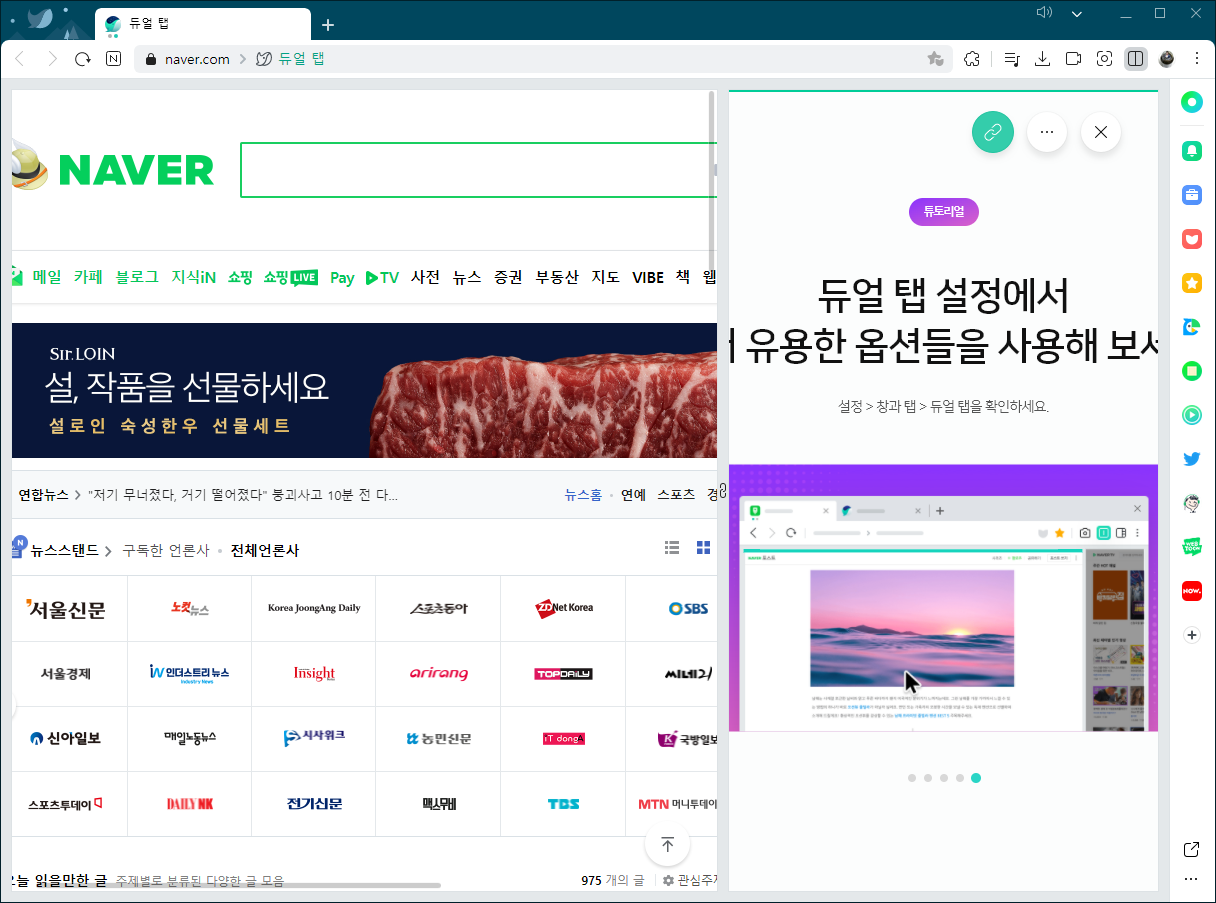Select the fifth tutorial page dot

coord(976,777)
